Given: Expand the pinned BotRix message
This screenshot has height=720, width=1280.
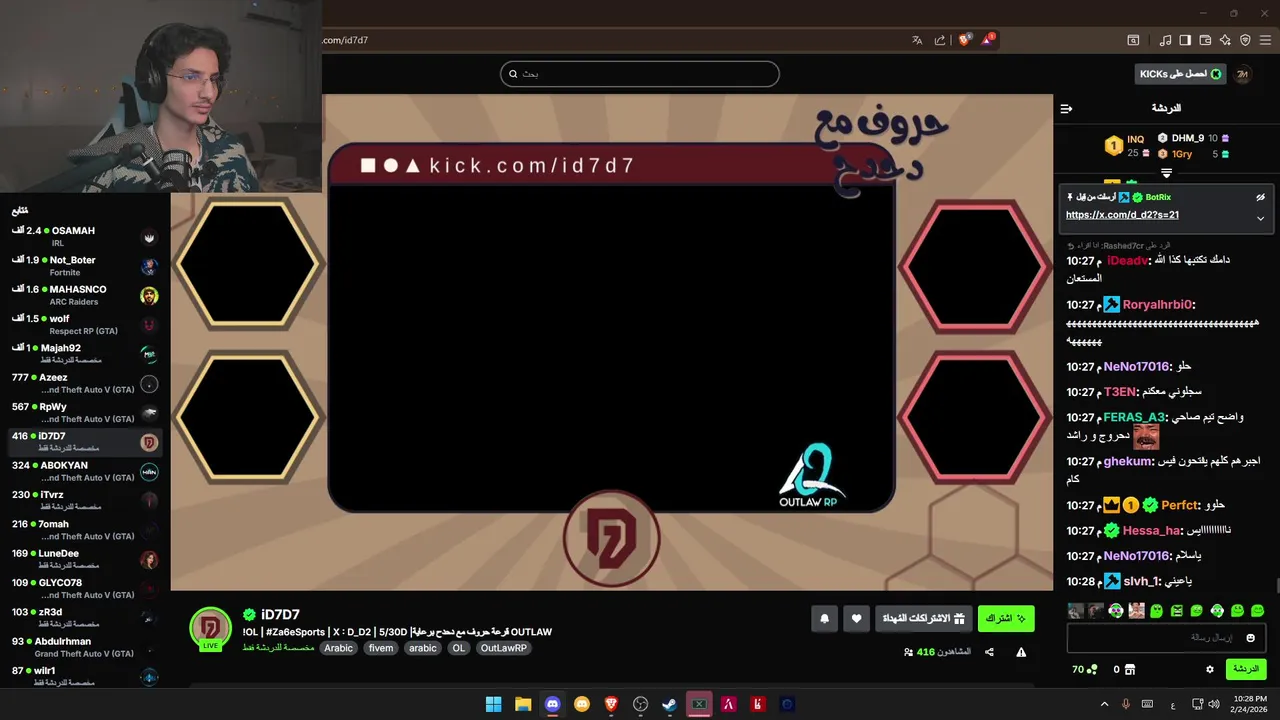Looking at the screenshot, I should pyautogui.click(x=1260, y=218).
